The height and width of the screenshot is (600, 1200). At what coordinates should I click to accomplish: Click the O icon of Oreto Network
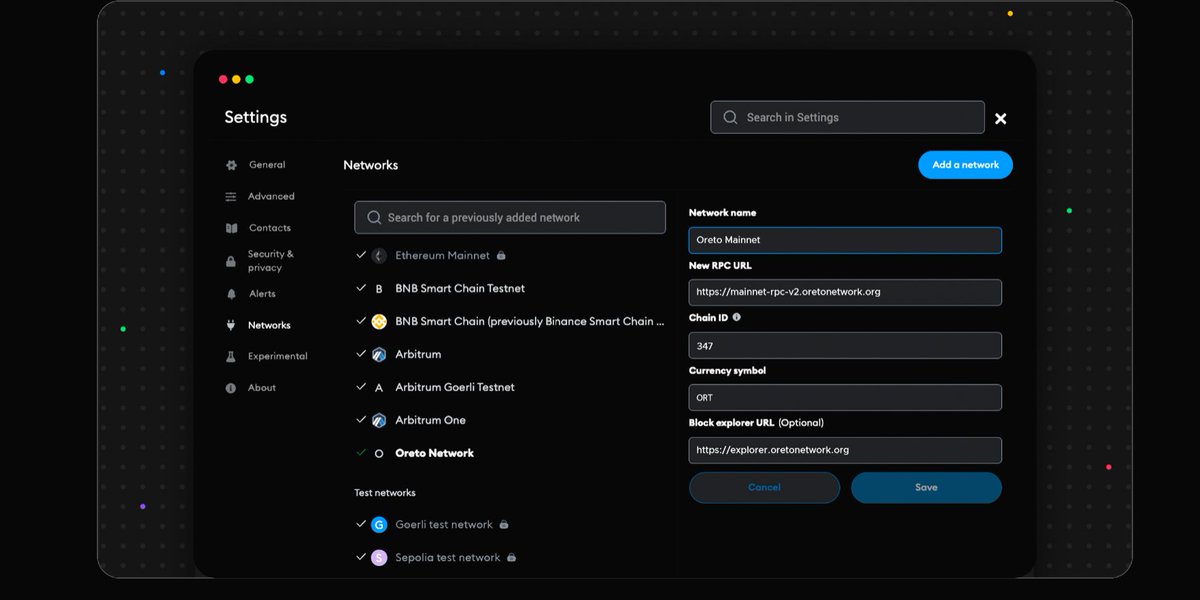[x=379, y=454]
